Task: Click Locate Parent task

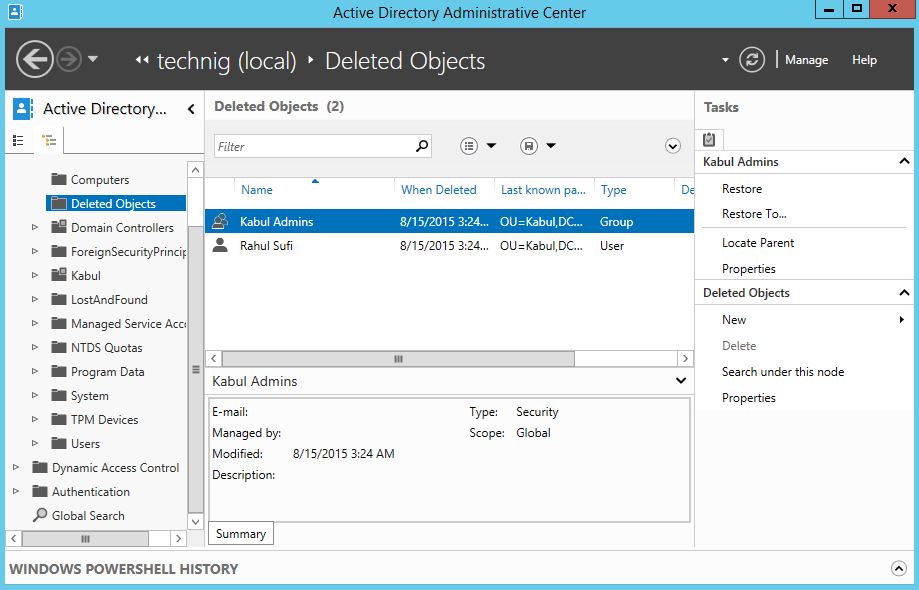Action: coord(758,243)
